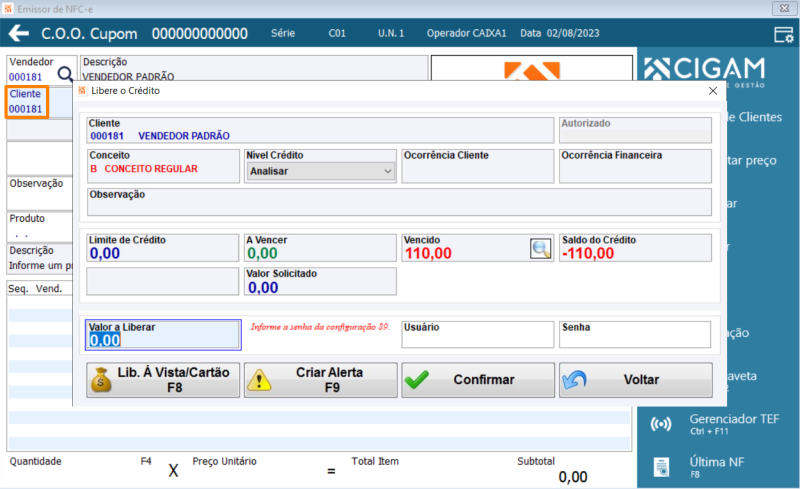Click the Última NF receipt icon

661,467
